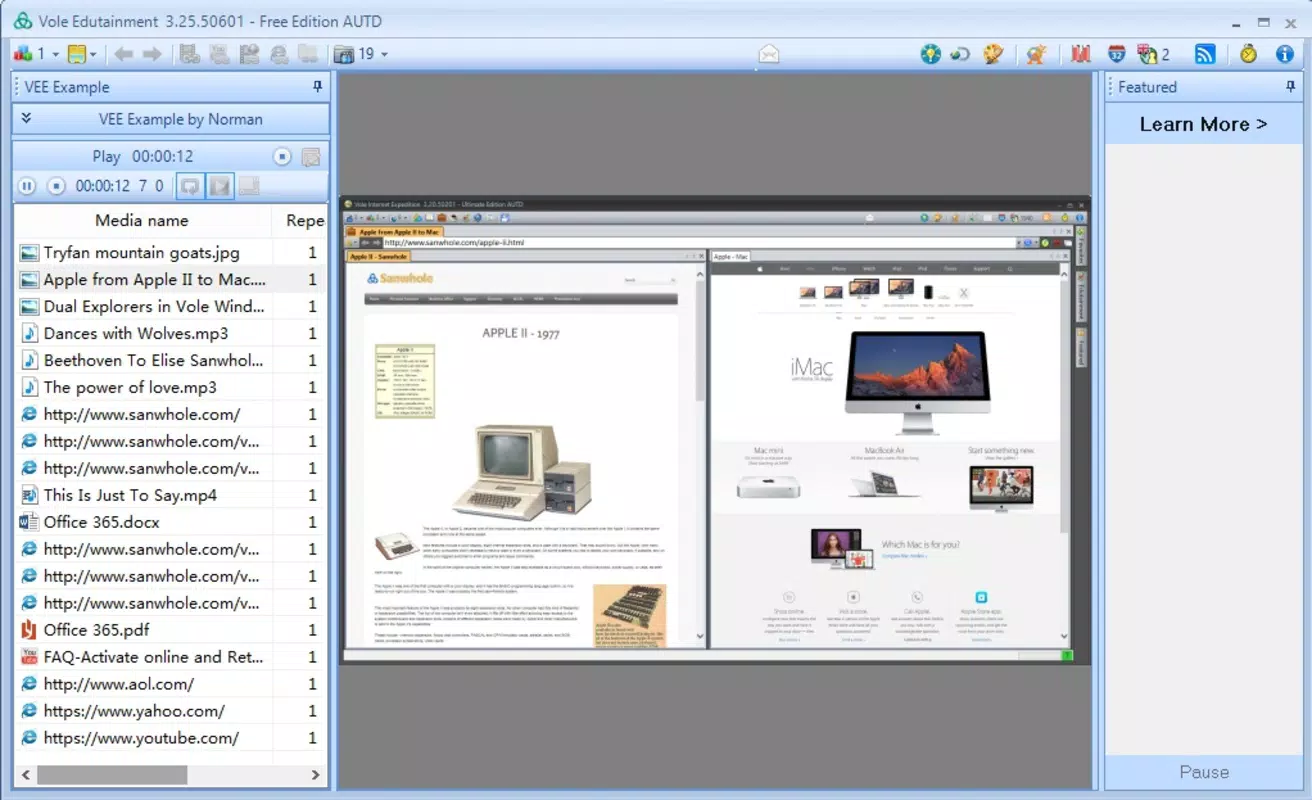Click the media folder icon labeled 19

[344, 54]
